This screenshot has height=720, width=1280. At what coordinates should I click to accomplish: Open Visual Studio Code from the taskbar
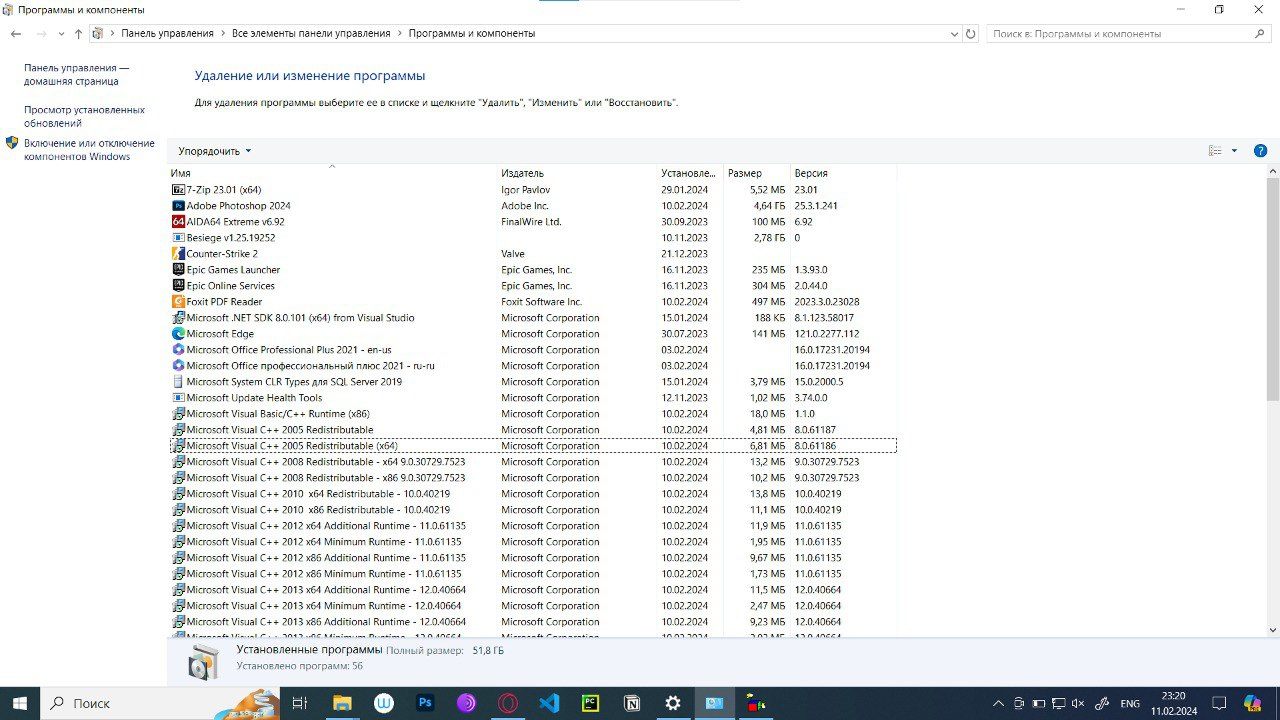click(549, 703)
